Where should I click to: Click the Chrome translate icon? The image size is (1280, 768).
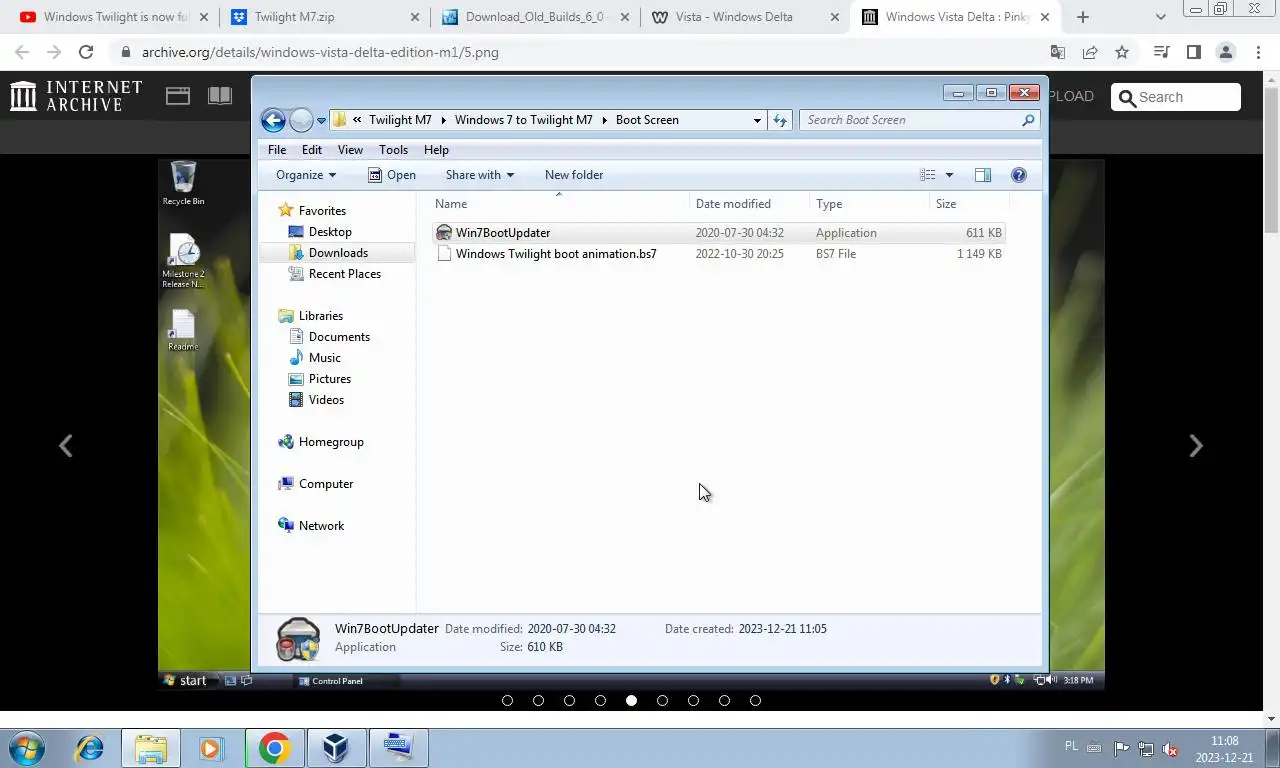tap(1058, 52)
